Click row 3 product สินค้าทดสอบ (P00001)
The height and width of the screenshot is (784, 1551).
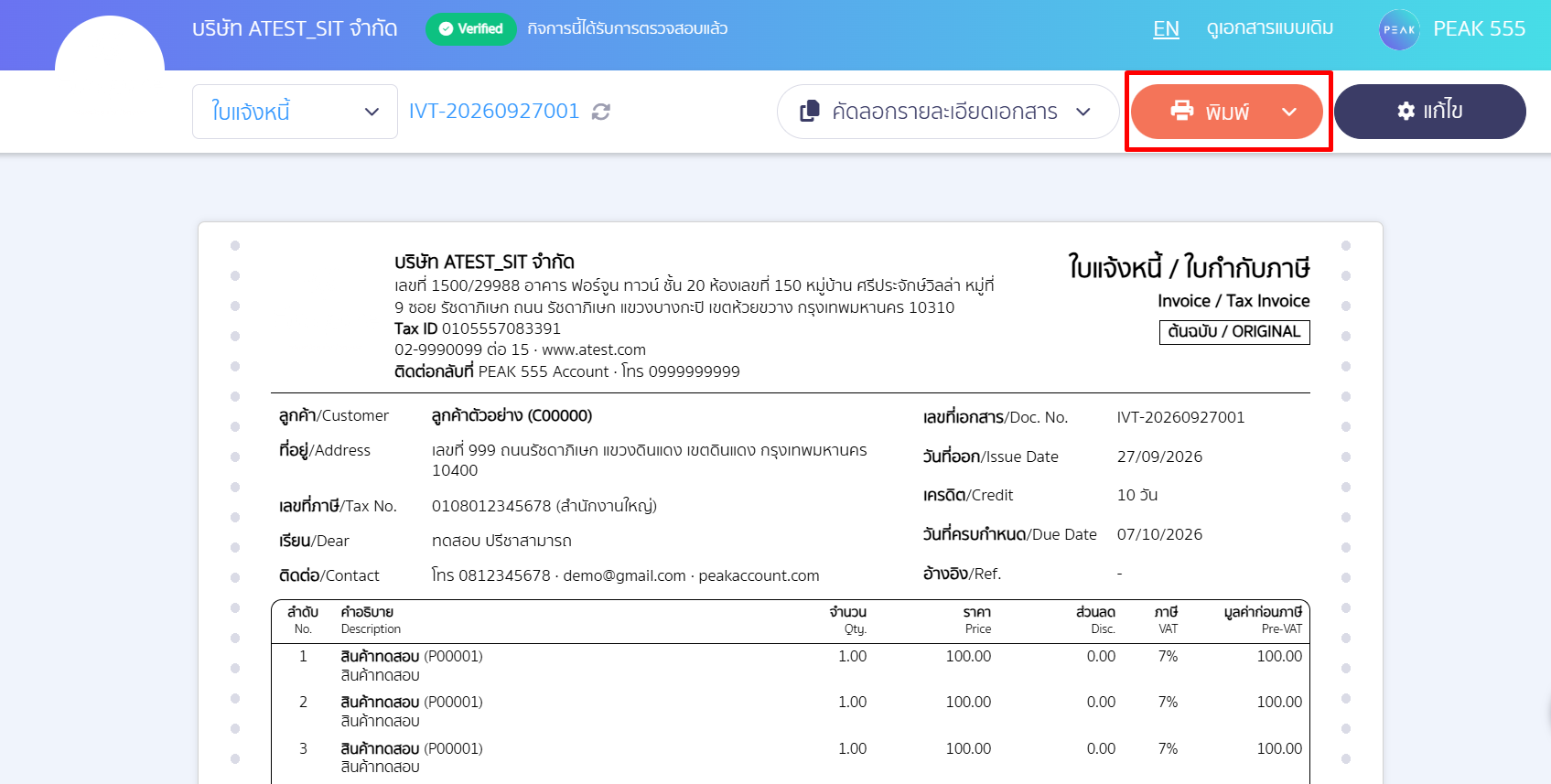pyautogui.click(x=412, y=748)
